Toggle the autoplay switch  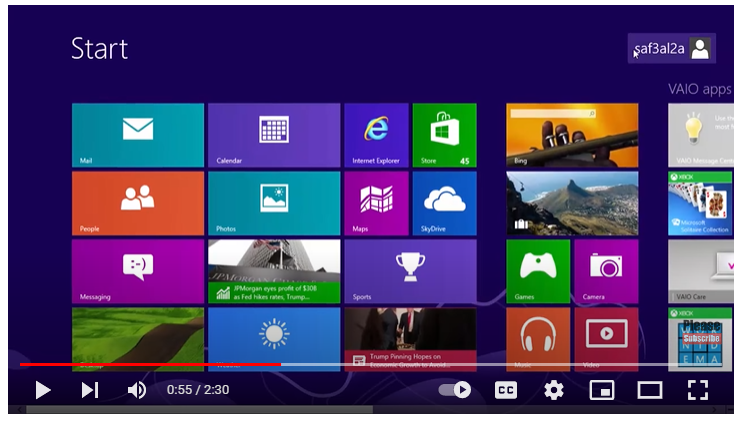pos(455,390)
